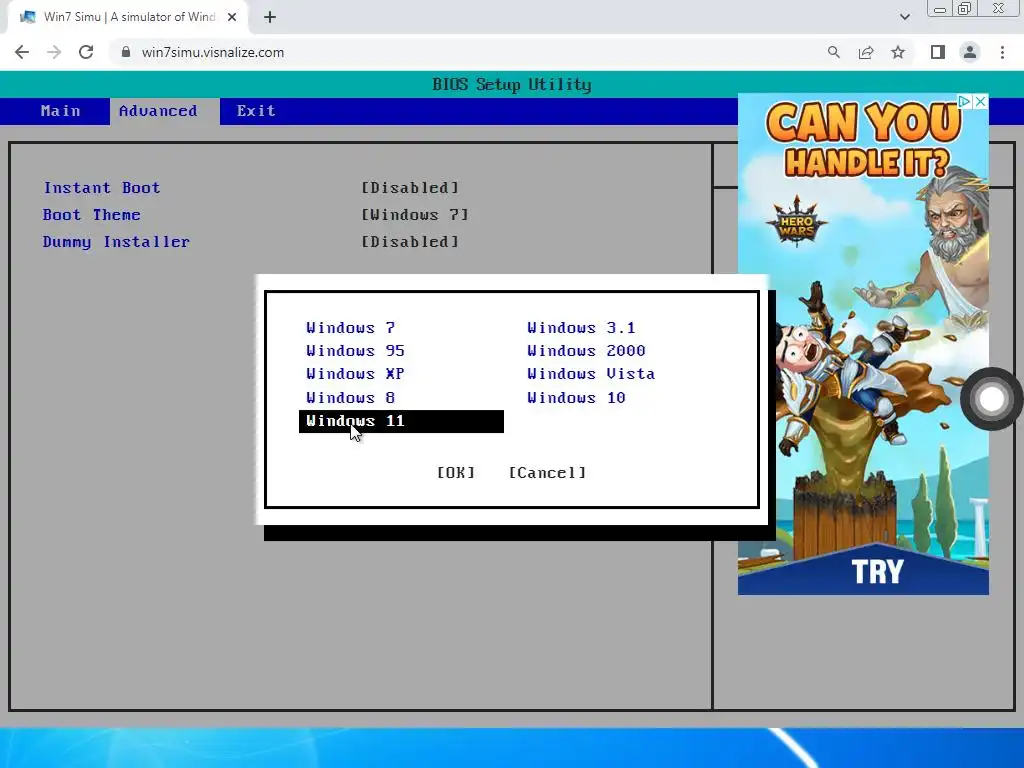
Task: Choose the highlighted Windows 11 option
Action: click(x=401, y=421)
